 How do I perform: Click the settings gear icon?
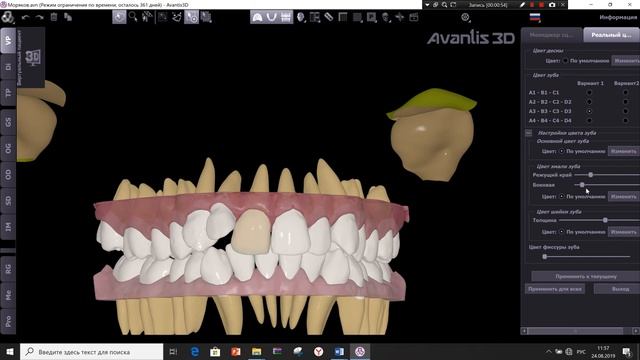tap(465, 17)
